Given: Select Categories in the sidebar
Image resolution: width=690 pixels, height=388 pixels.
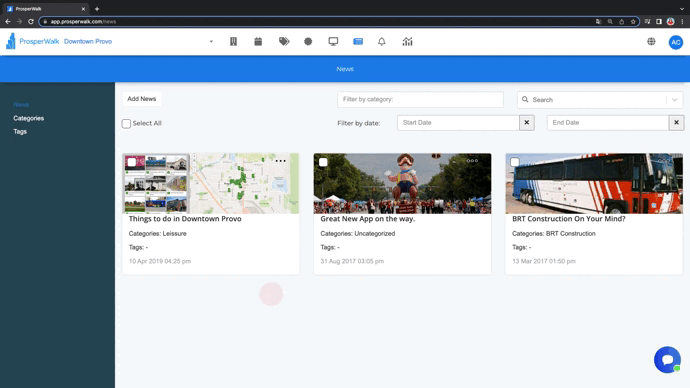Looking at the screenshot, I should click(29, 118).
